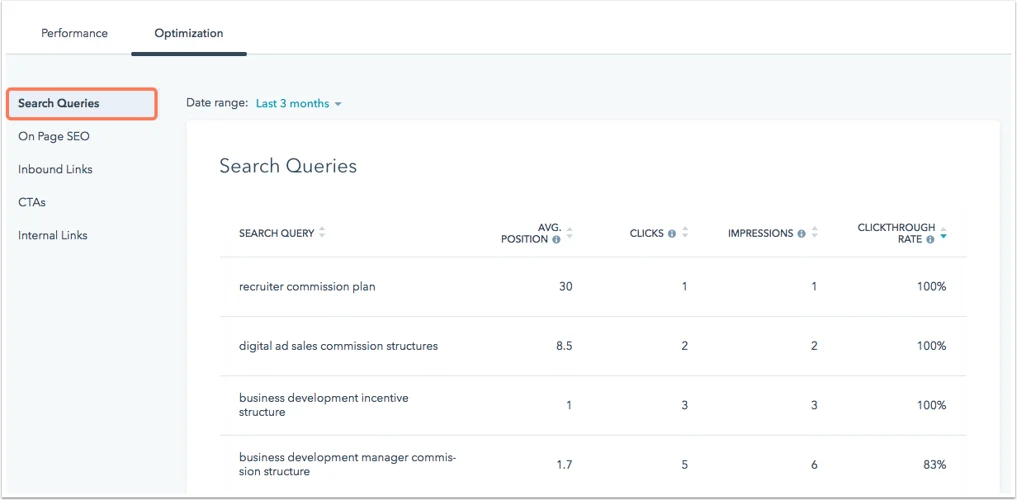Show info icon next to Clicks

pyautogui.click(x=672, y=233)
